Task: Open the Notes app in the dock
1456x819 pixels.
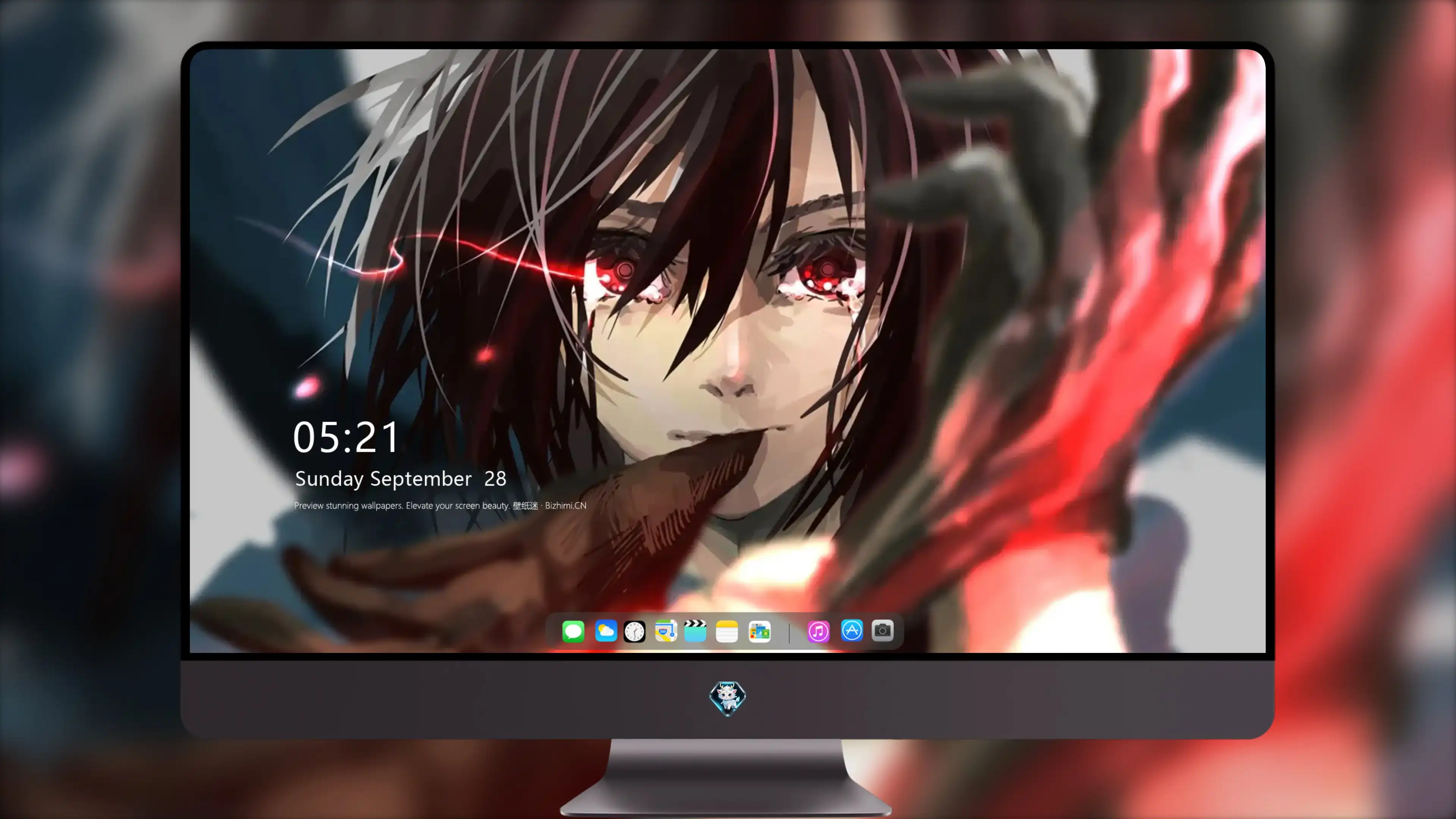Action: (x=727, y=631)
